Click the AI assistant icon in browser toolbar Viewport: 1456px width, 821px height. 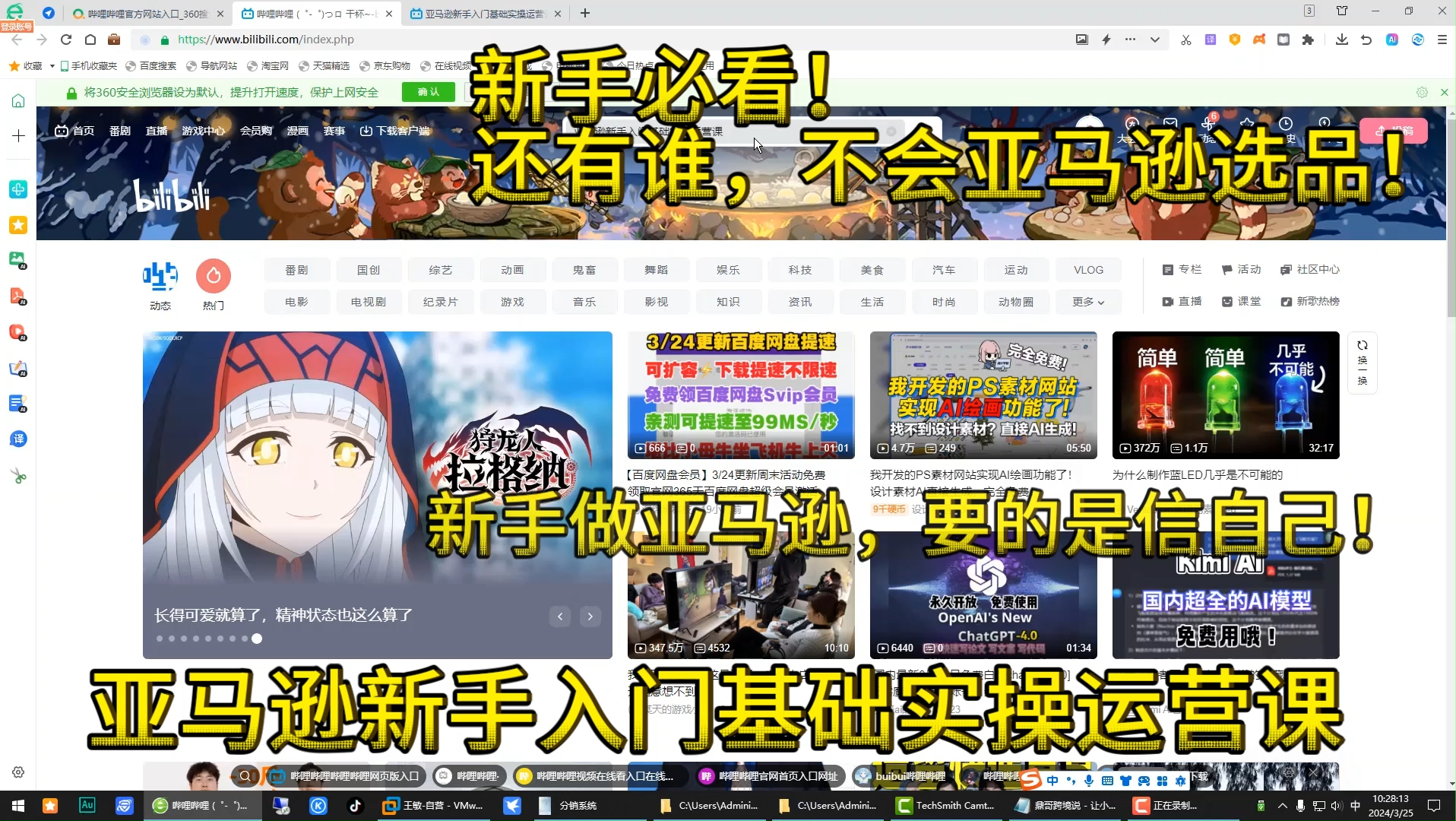click(1392, 40)
